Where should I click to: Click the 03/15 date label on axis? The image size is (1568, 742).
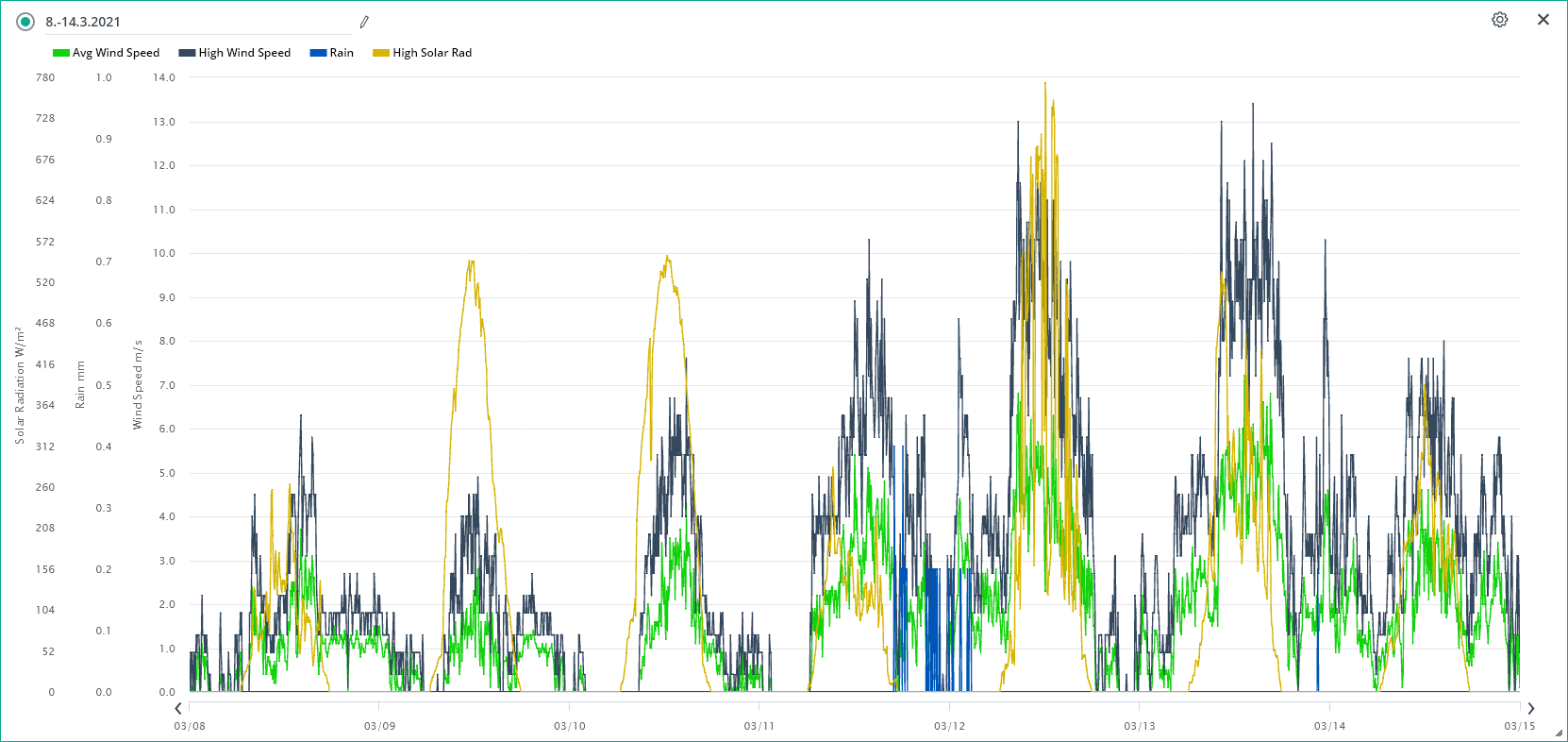pyautogui.click(x=1519, y=726)
